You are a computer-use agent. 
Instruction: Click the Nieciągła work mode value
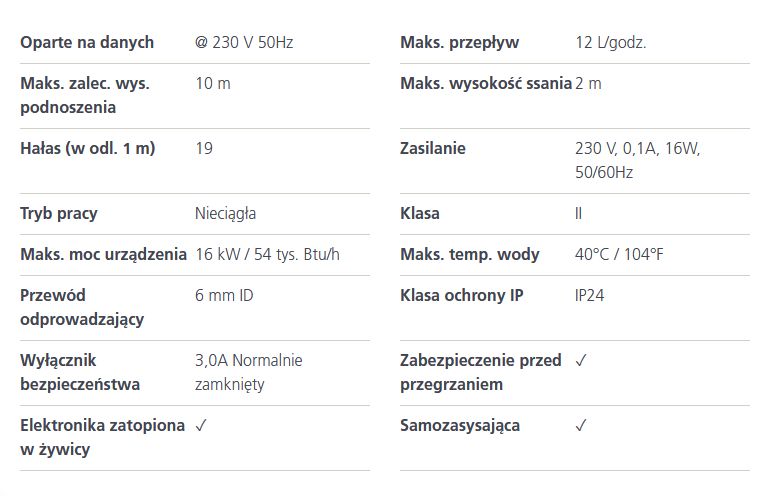point(225,214)
